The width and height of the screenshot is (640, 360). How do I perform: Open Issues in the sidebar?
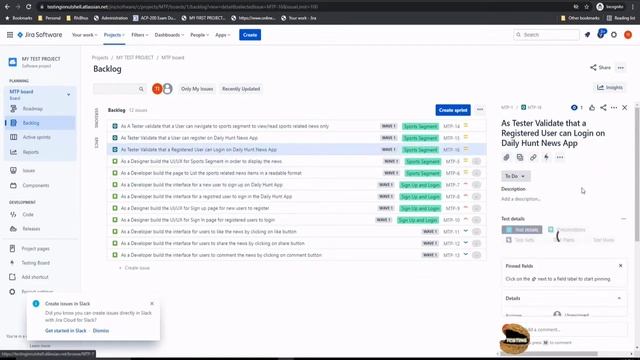[29, 171]
